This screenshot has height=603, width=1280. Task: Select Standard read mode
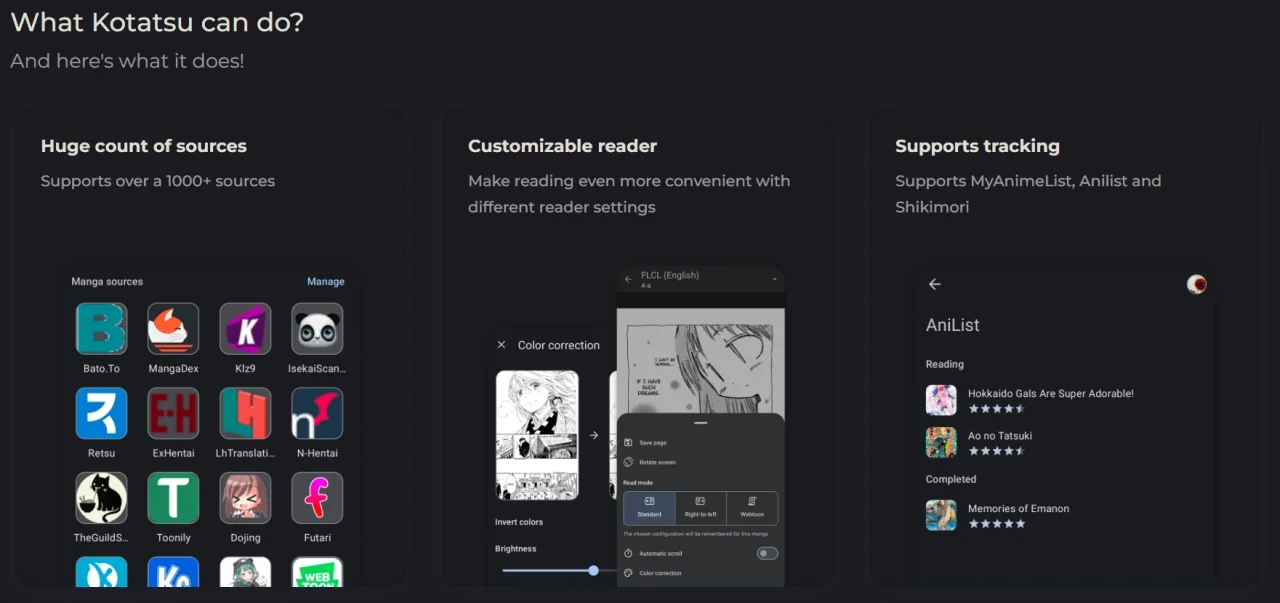click(x=649, y=508)
